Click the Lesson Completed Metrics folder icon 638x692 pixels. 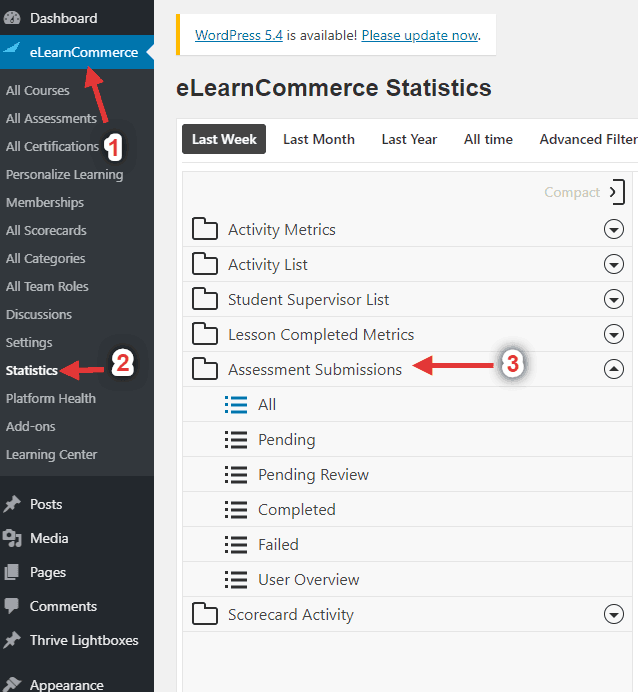(x=205, y=334)
